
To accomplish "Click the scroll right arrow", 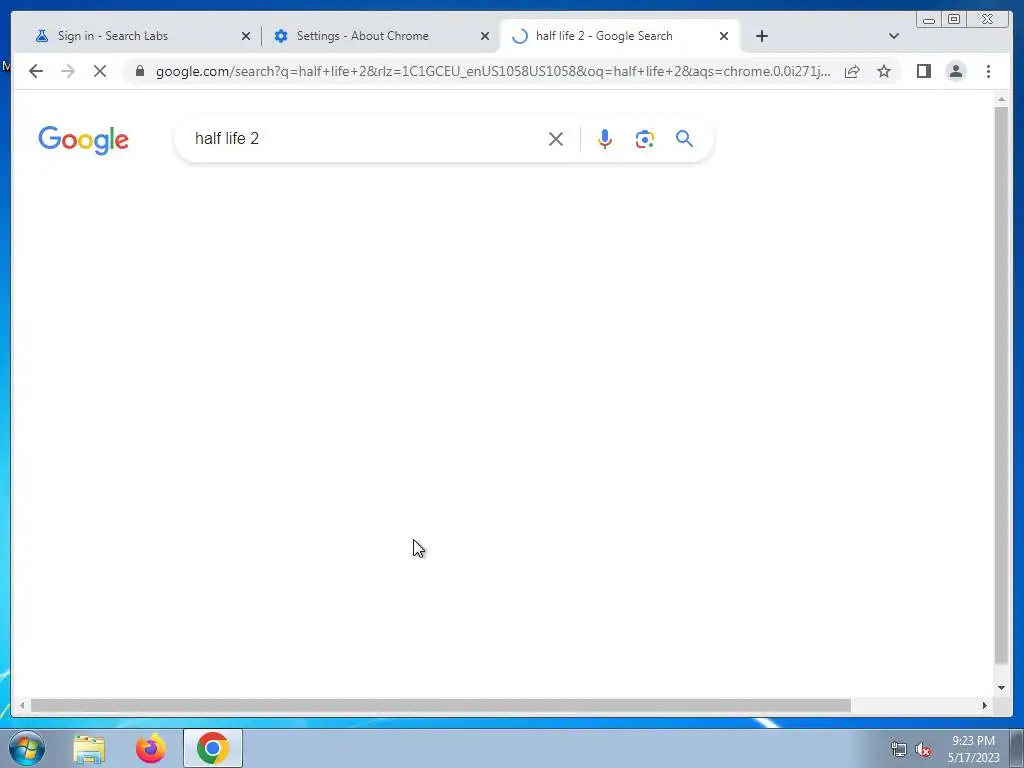I will [985, 705].
